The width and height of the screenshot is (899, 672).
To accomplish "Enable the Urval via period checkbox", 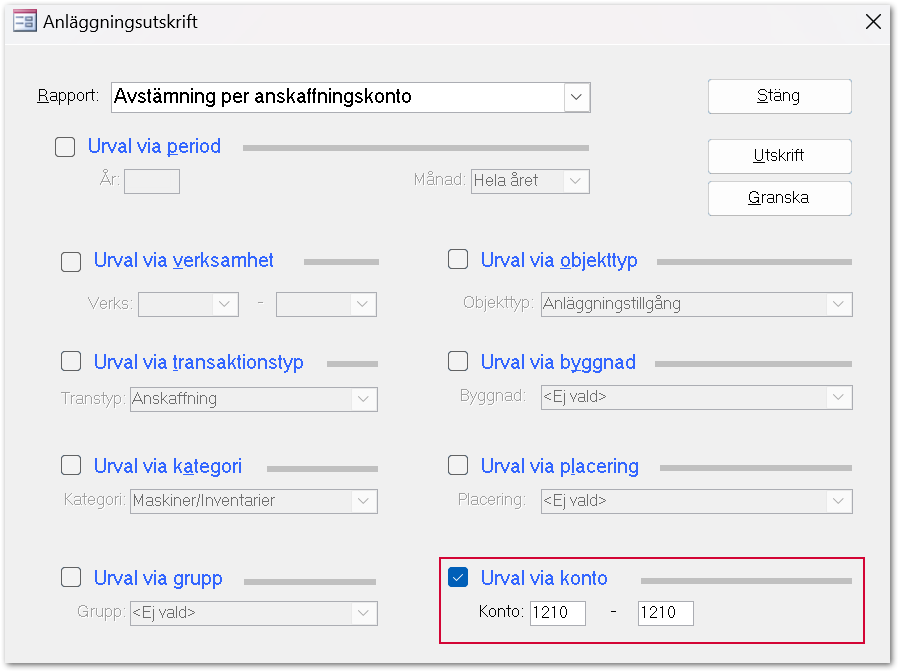I will click(x=65, y=147).
